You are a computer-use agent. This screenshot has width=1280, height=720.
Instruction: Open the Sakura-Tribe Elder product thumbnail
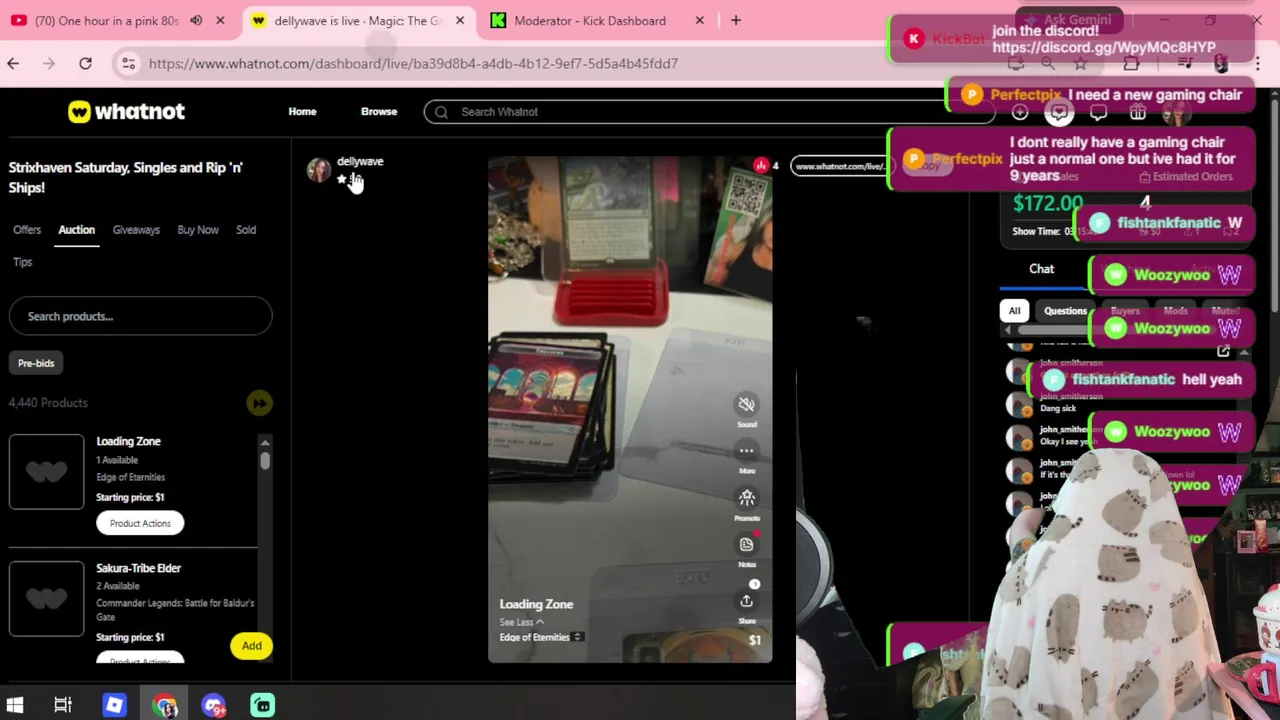click(x=46, y=599)
